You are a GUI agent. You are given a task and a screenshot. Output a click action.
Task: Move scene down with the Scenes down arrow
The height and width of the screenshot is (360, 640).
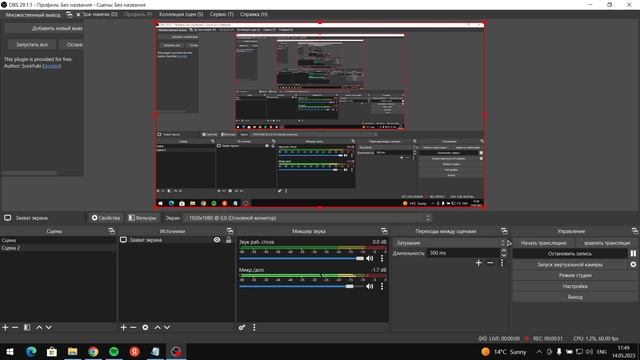[x=49, y=327]
